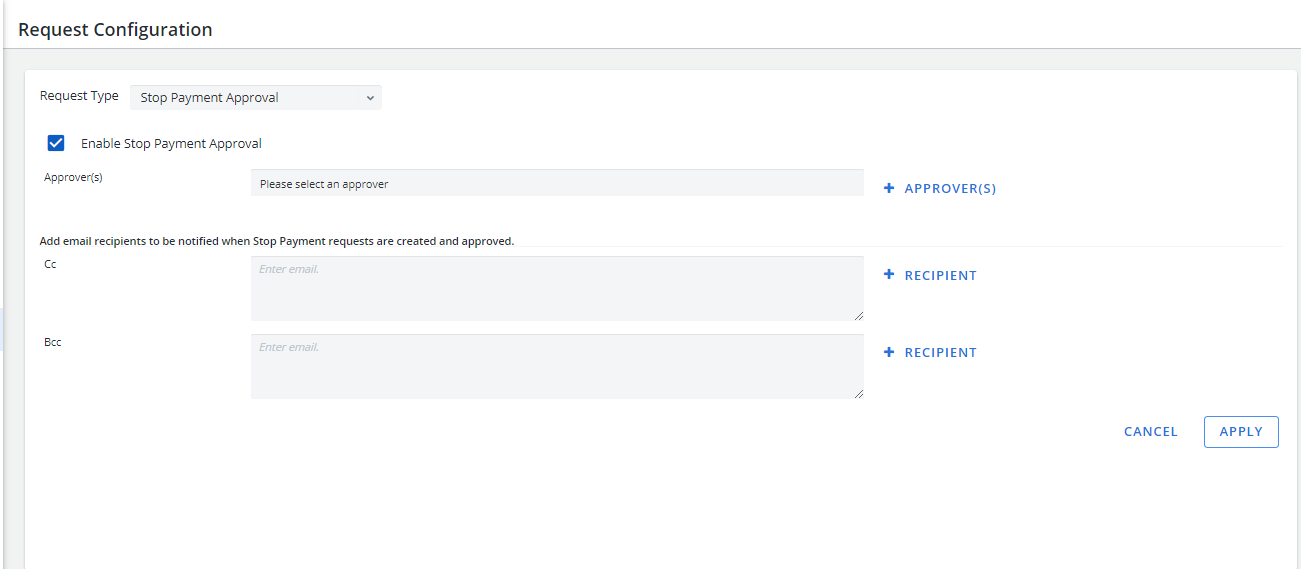Click the plus icon beside APPROVER(S)

click(889, 188)
